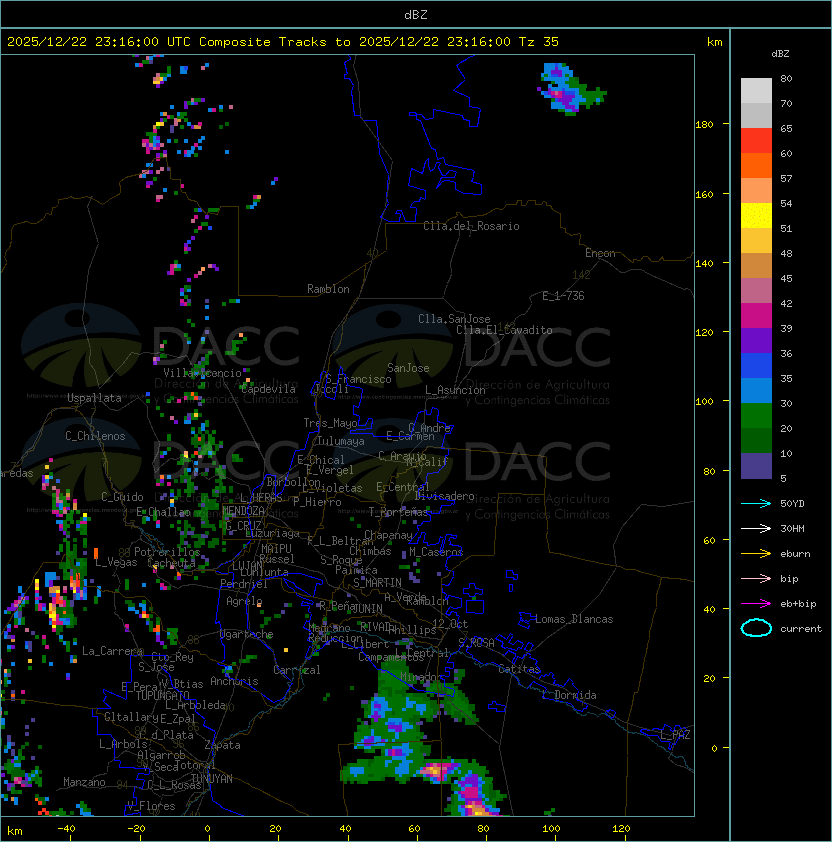Click the 'eb+bip' legend label
This screenshot has width=832, height=842.
point(798,604)
